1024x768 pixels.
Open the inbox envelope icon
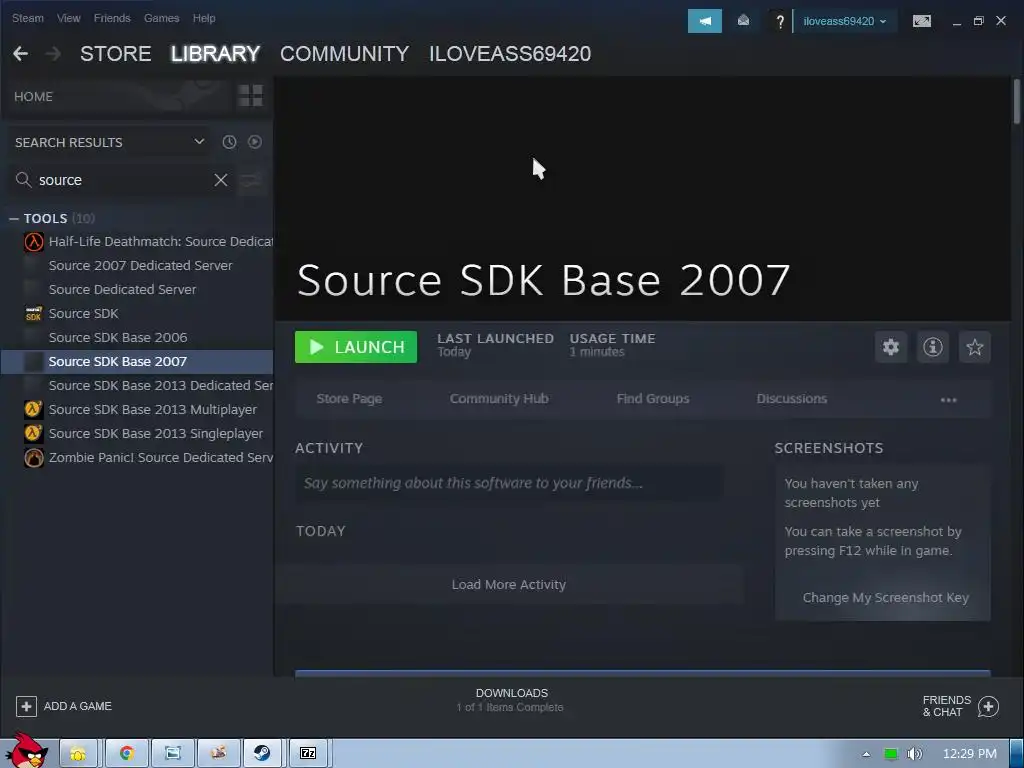tap(743, 21)
